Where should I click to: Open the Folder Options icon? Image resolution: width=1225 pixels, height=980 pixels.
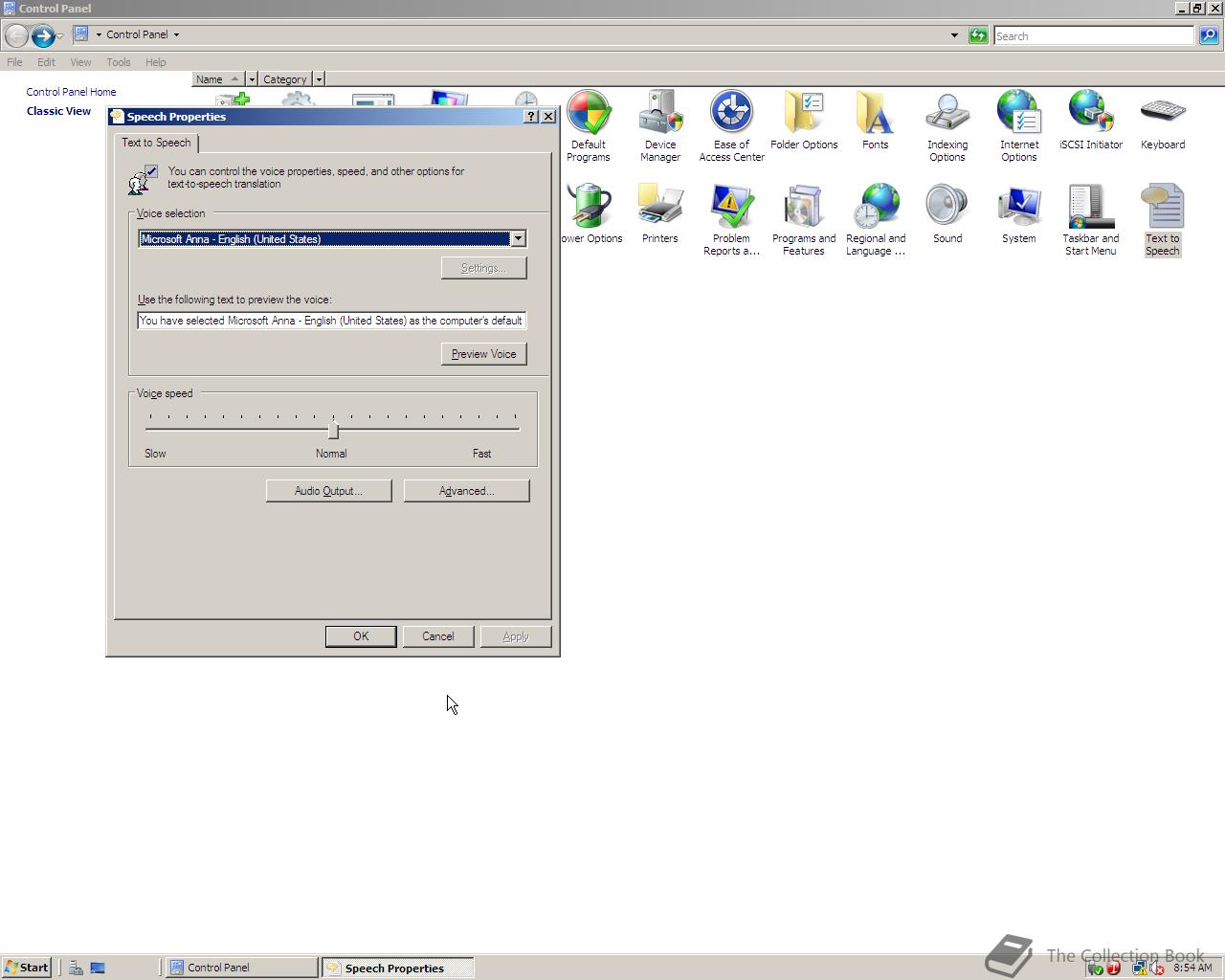[x=804, y=121]
